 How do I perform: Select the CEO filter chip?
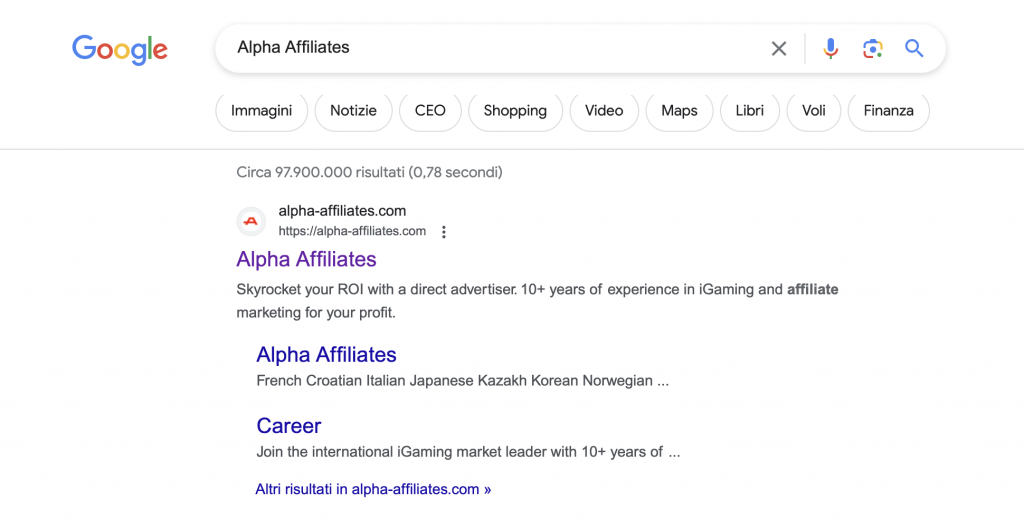[430, 111]
